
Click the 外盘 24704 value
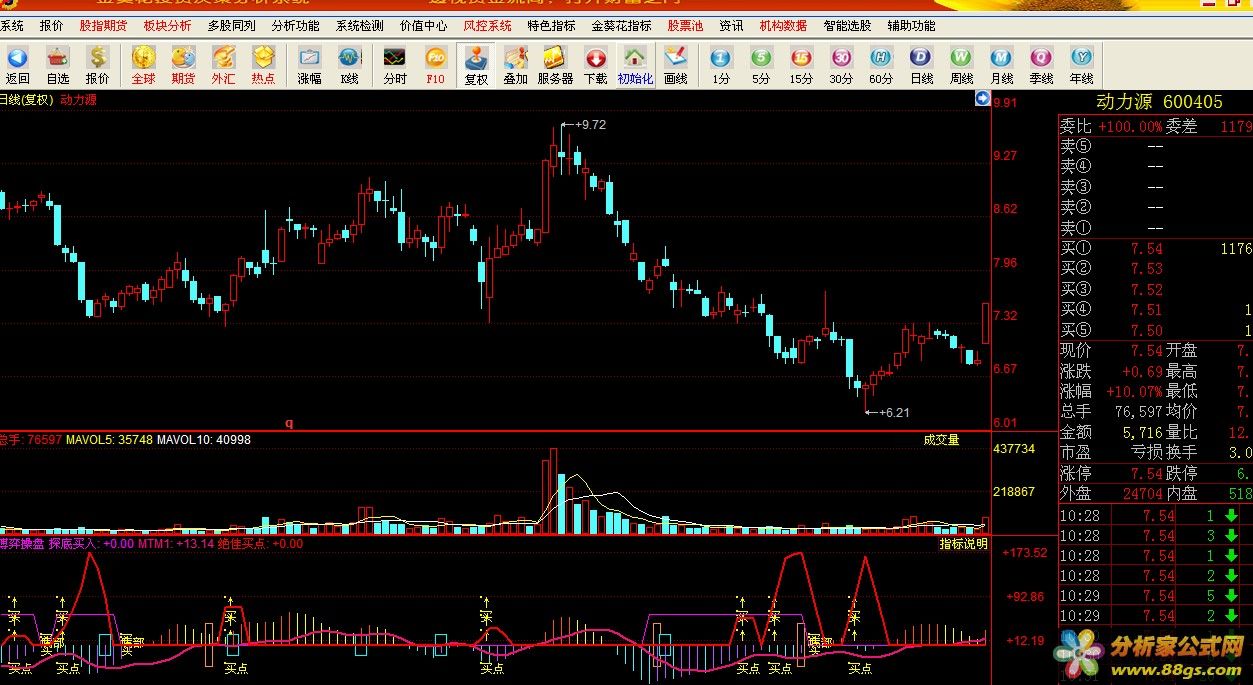(x=1141, y=493)
